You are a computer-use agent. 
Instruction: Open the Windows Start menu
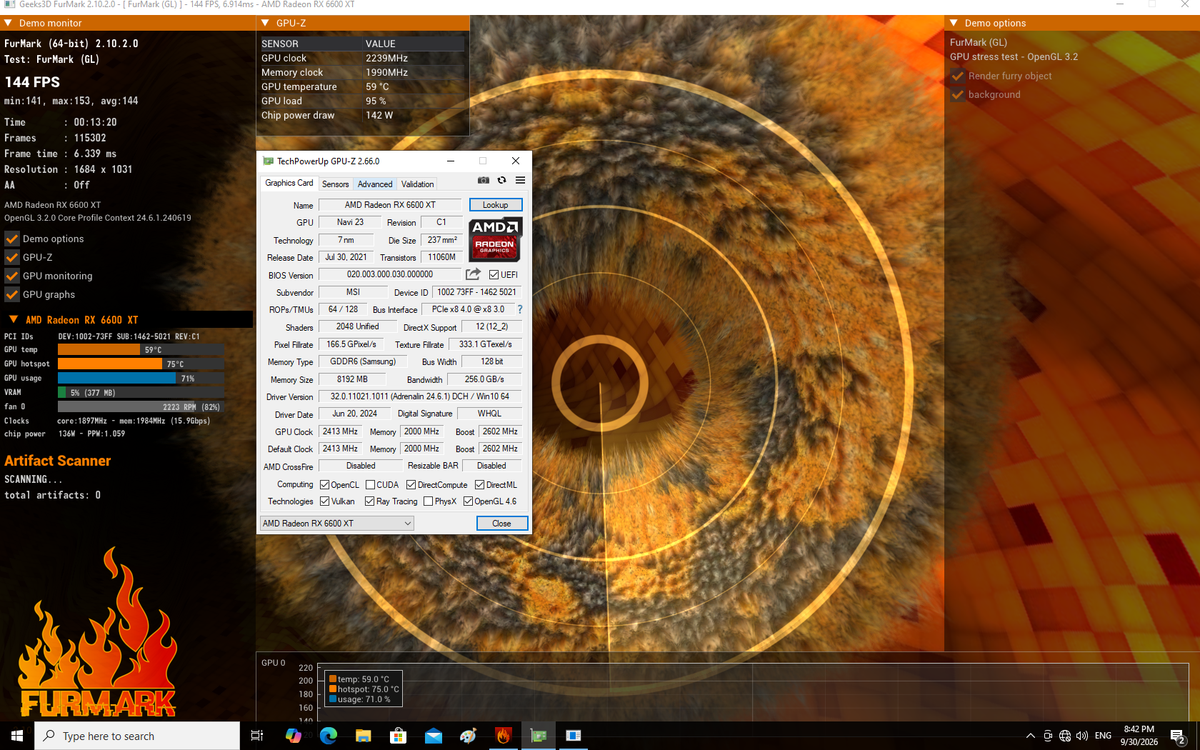click(x=17, y=736)
